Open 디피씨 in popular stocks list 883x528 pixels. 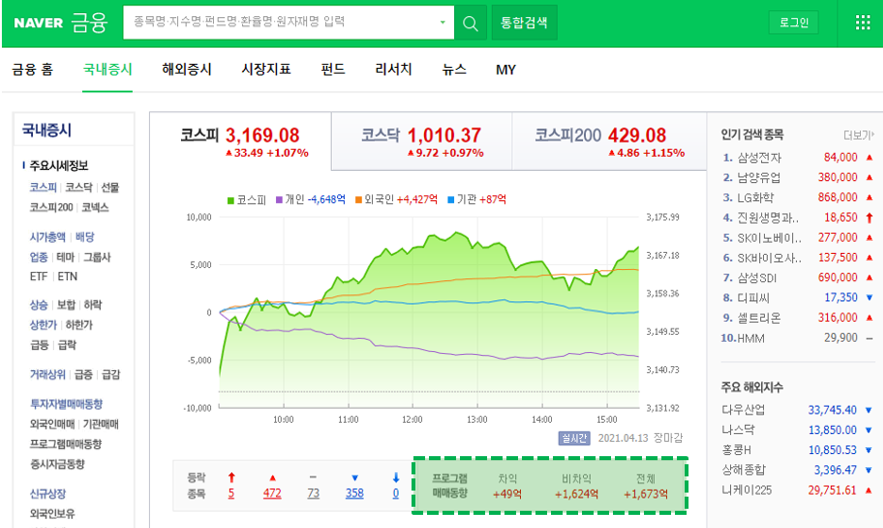tap(753, 298)
